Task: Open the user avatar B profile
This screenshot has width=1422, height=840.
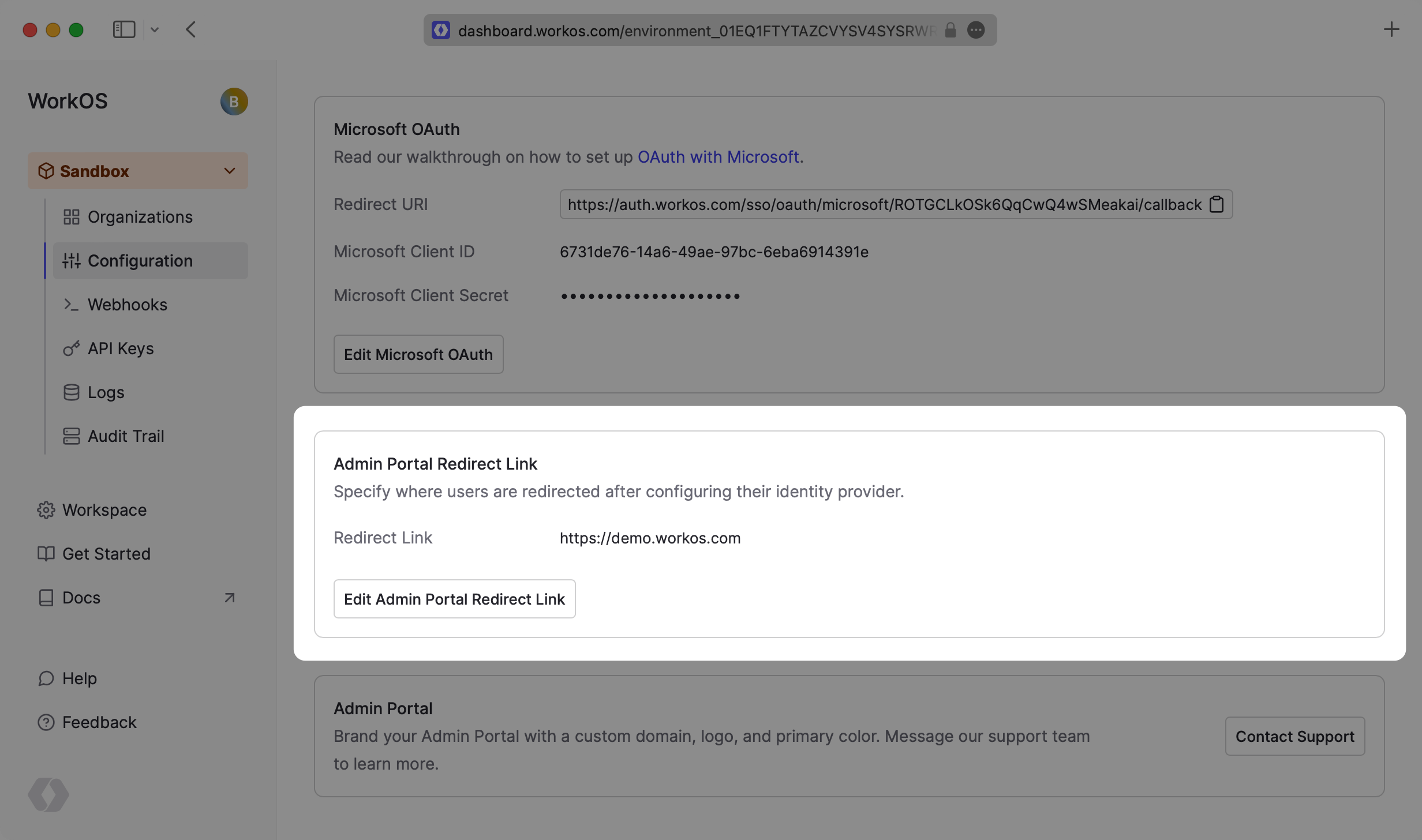Action: pyautogui.click(x=234, y=102)
